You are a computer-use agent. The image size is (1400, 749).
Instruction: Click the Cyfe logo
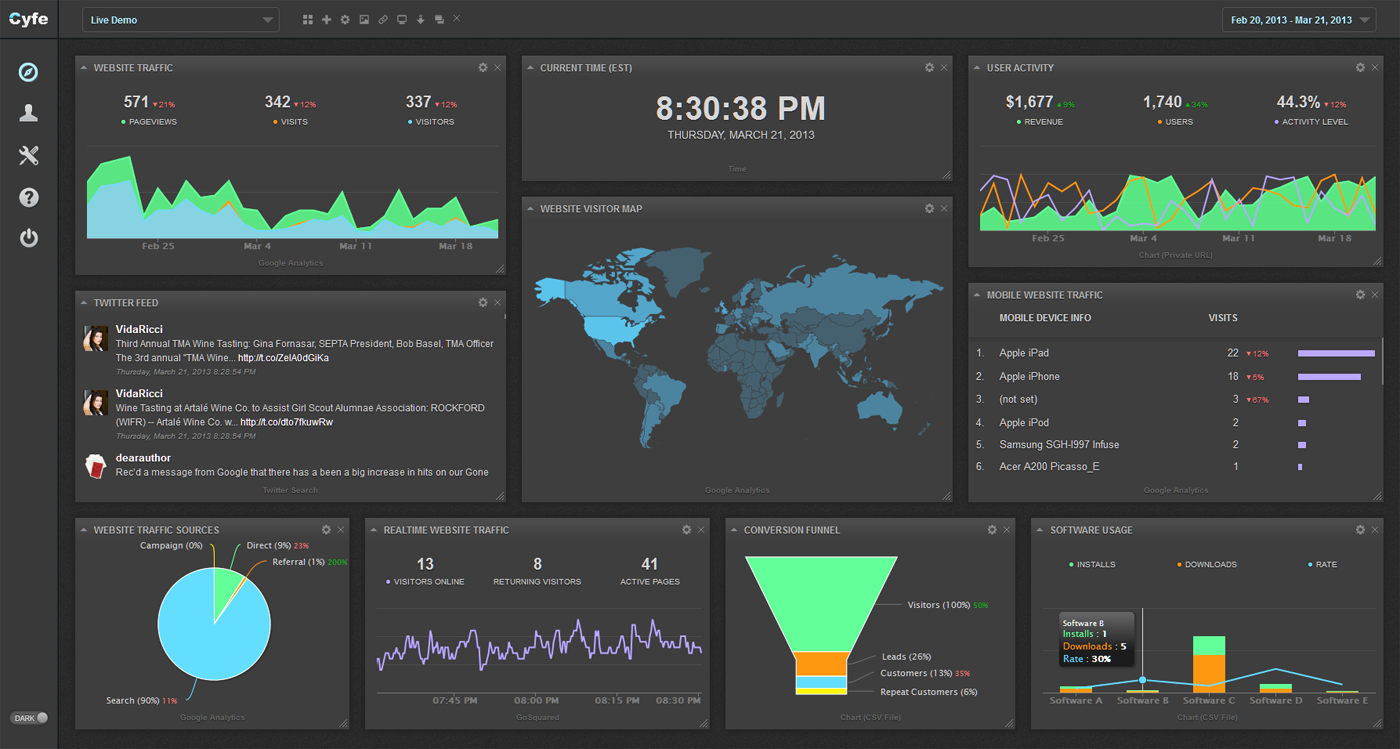29,19
